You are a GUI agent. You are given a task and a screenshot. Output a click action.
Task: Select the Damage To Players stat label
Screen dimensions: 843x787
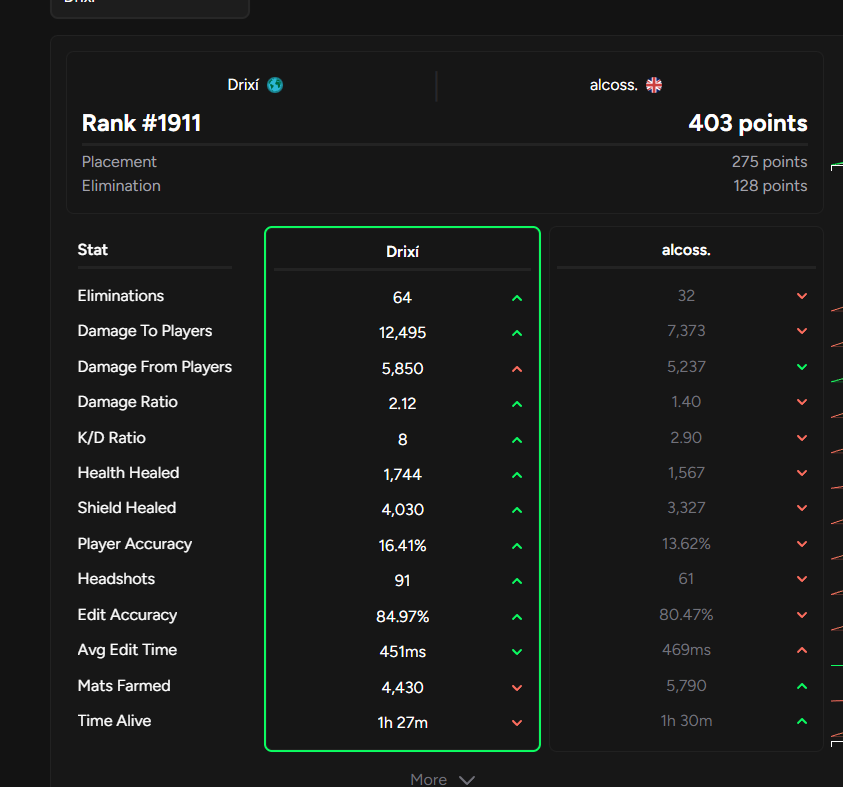(x=145, y=331)
